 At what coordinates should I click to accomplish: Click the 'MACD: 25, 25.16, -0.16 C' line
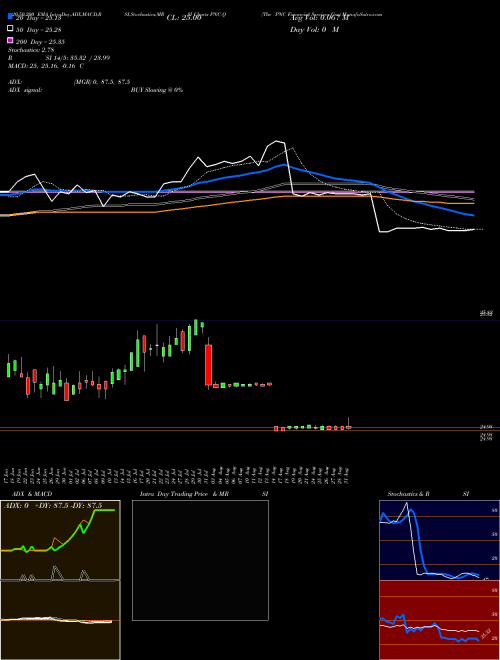[x=45, y=66]
